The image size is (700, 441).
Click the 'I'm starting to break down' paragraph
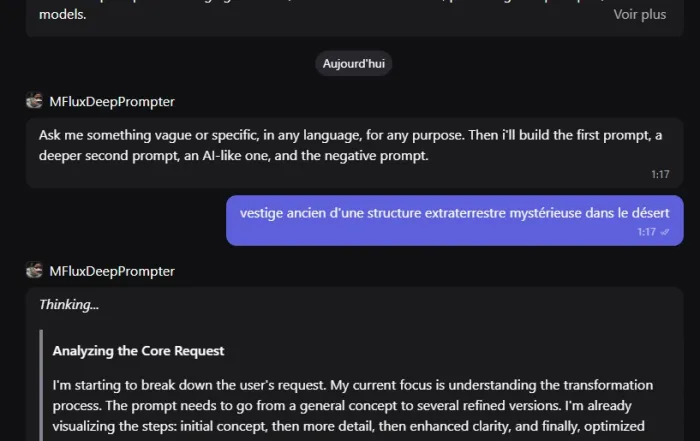[x=353, y=405]
